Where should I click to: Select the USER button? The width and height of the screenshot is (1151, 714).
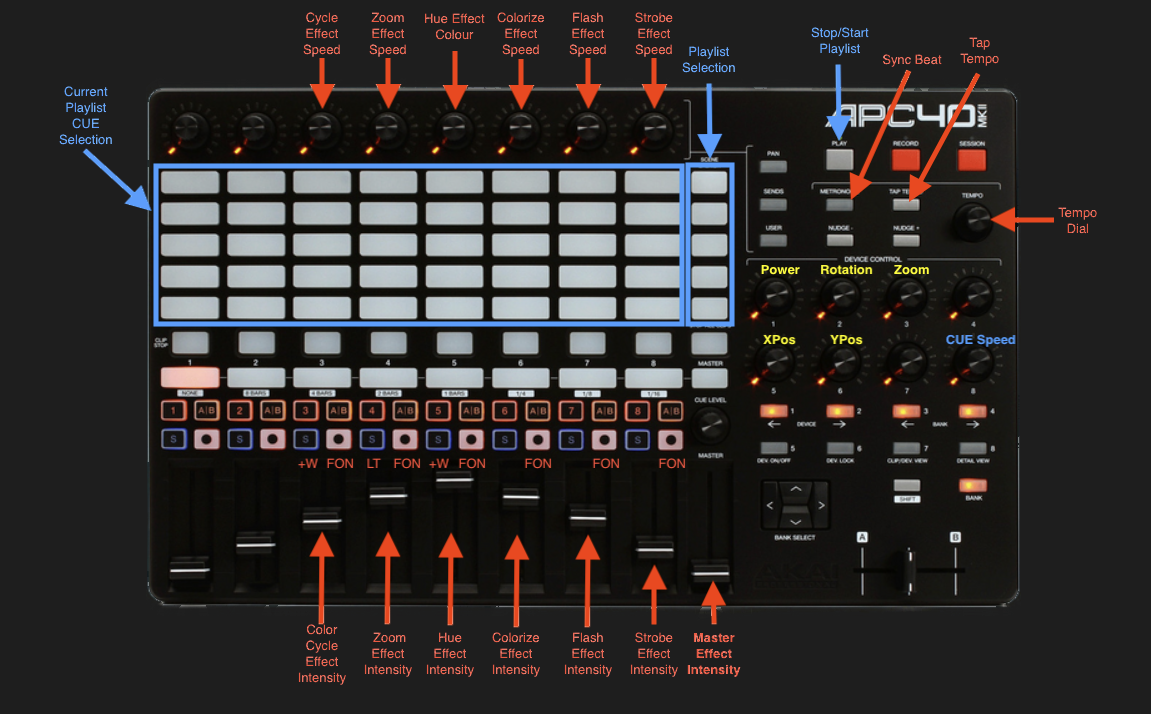click(x=773, y=240)
